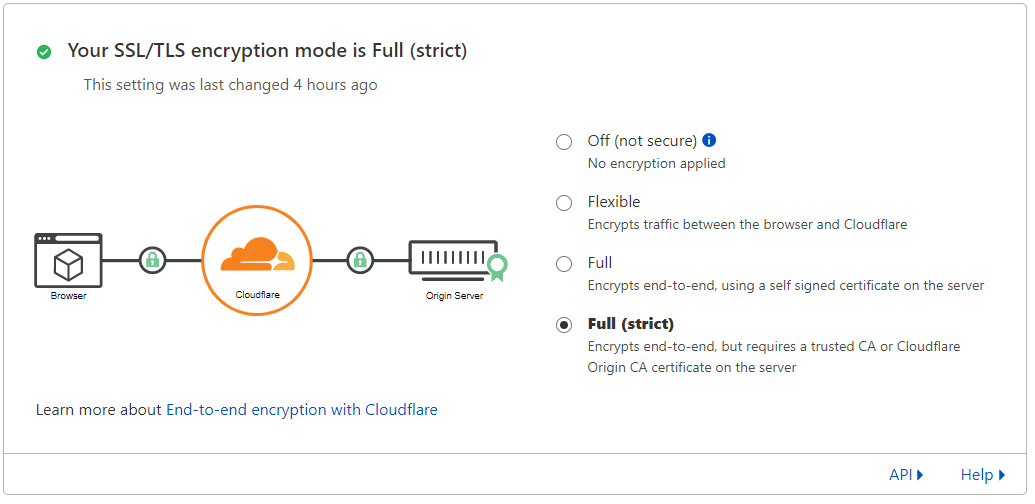Click the orange Cloudflare cloud logo
1035x504 pixels.
[x=257, y=255]
